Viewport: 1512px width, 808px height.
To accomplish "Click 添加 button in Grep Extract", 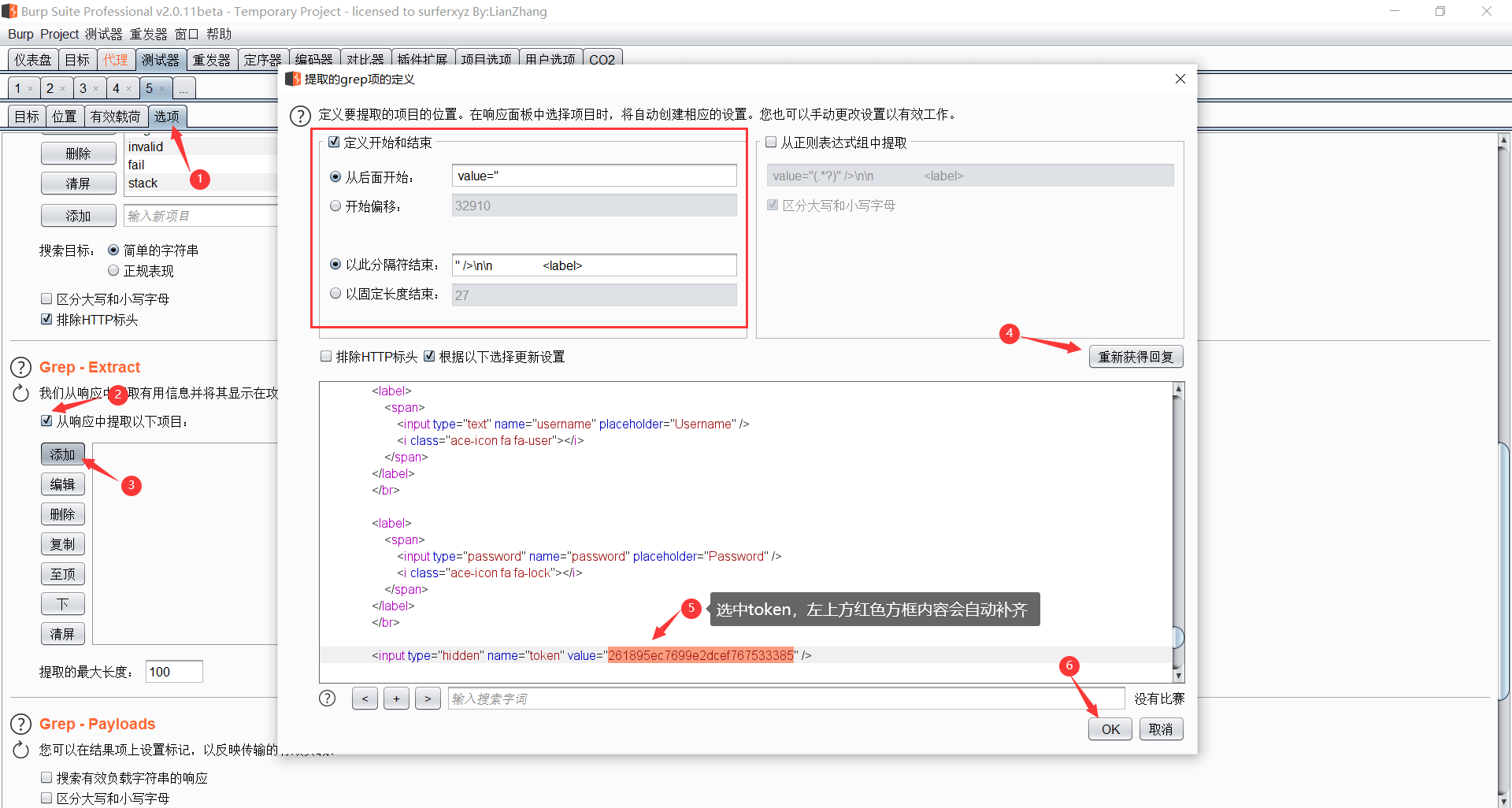I will point(63,454).
